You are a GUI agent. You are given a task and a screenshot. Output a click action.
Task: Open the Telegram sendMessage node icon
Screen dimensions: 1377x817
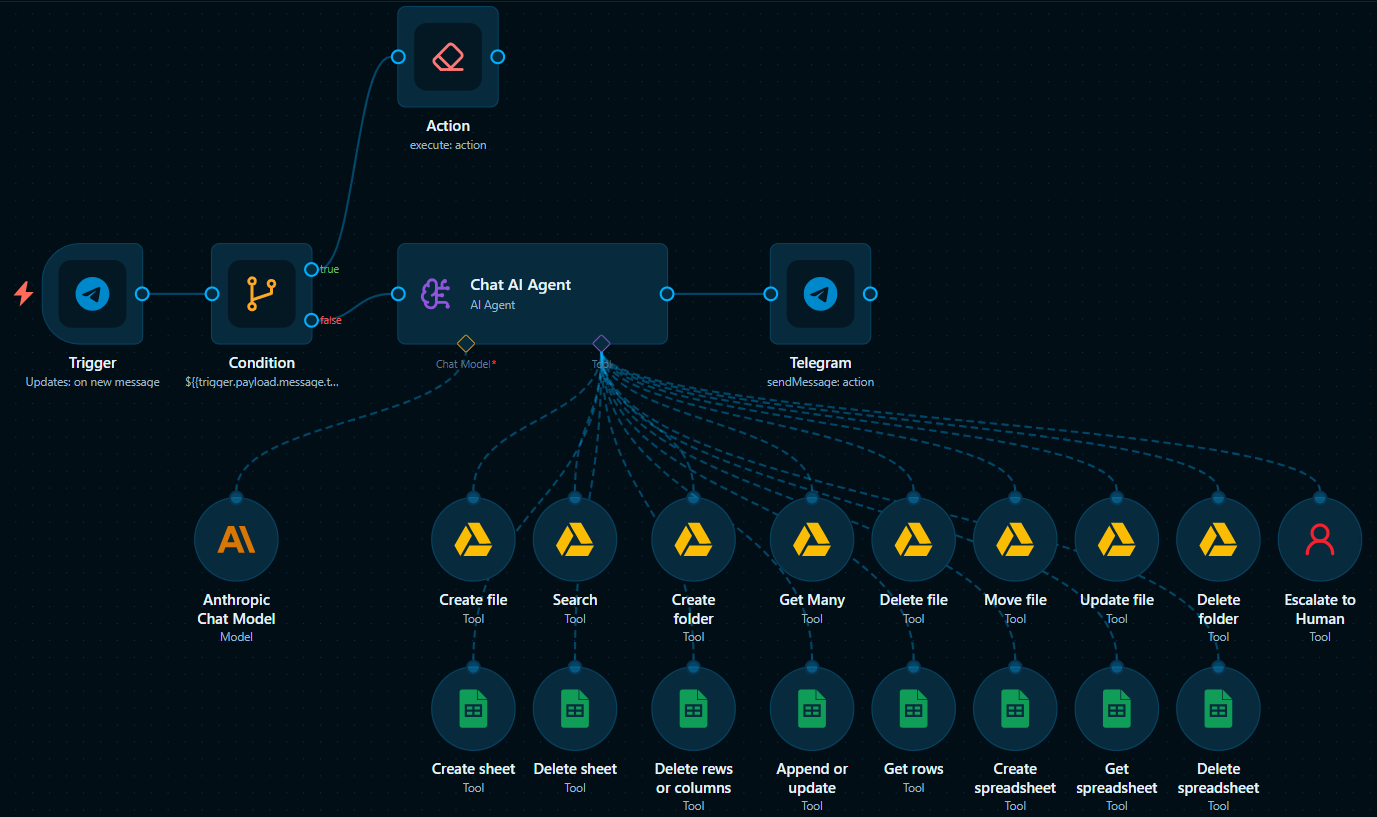pos(820,294)
